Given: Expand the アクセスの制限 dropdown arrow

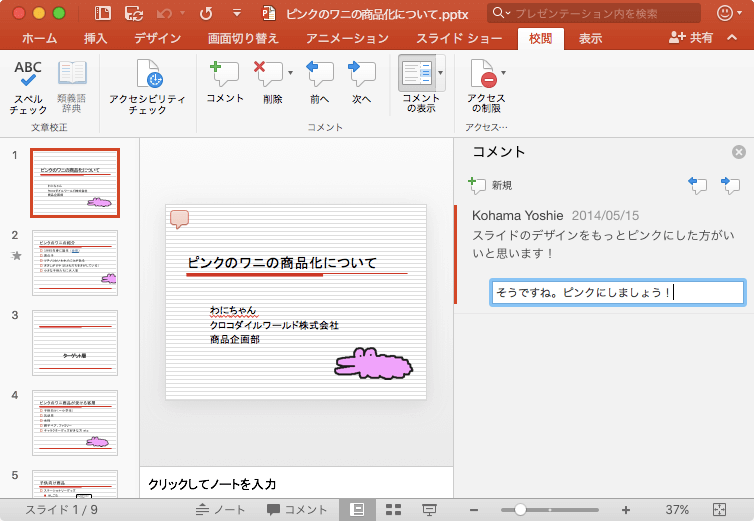Looking at the screenshot, I should (503, 73).
